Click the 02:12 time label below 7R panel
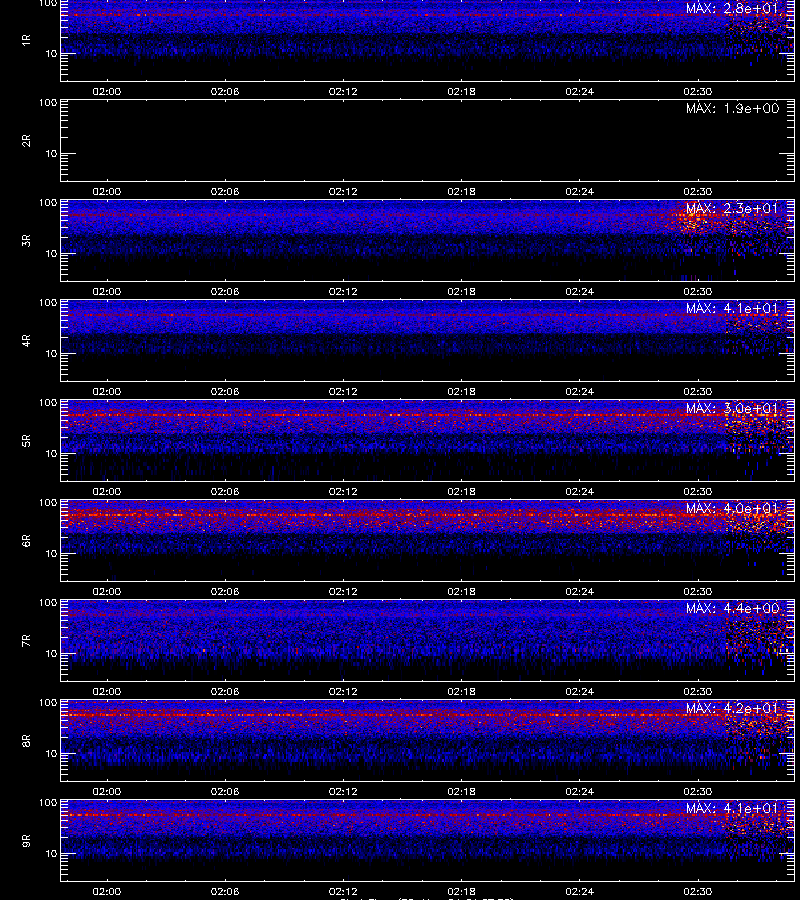 click(x=343, y=692)
